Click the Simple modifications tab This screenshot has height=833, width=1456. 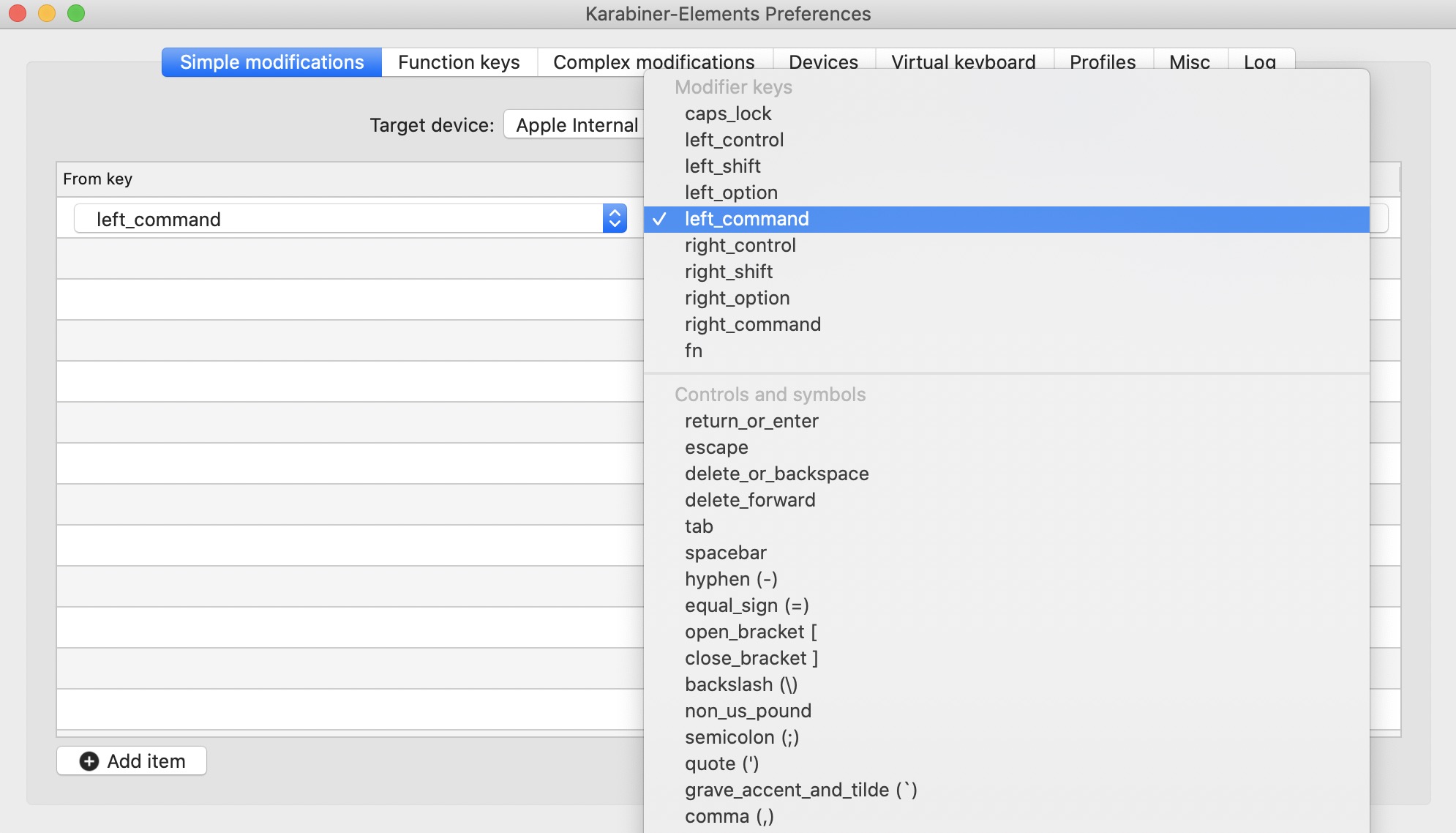[271, 62]
